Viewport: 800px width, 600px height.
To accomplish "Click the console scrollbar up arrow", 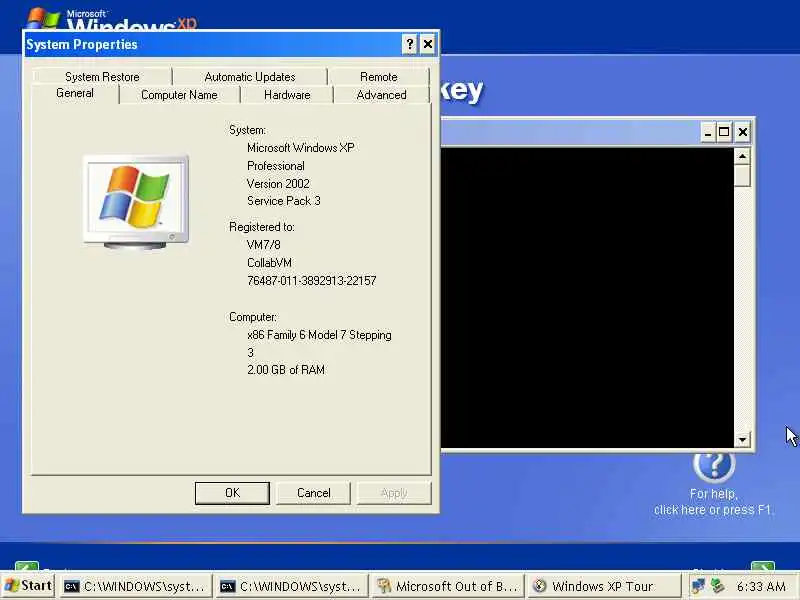I will (x=742, y=156).
